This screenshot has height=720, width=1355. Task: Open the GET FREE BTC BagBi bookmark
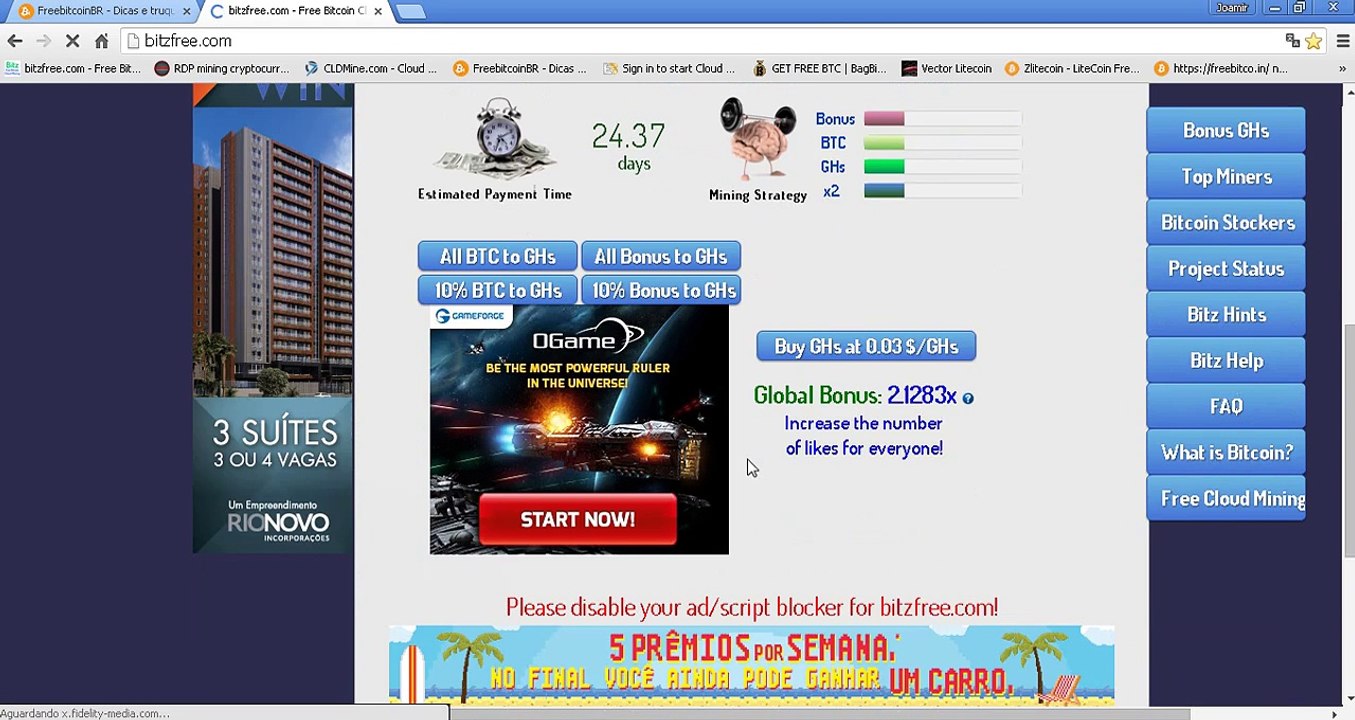click(819, 69)
